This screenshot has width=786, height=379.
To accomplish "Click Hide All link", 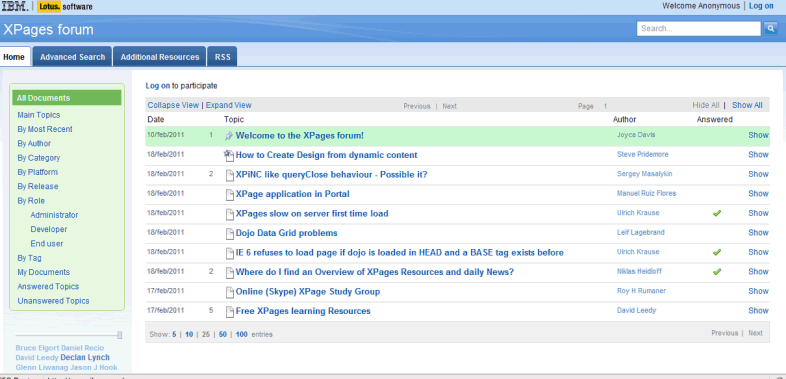I will (x=706, y=105).
